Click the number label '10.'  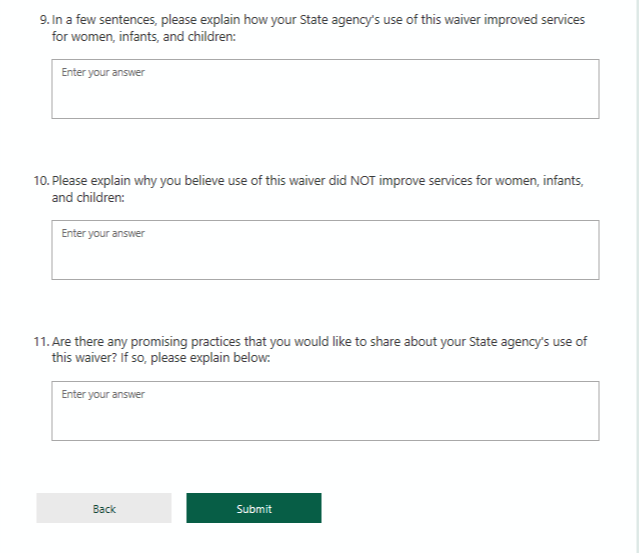(x=41, y=181)
